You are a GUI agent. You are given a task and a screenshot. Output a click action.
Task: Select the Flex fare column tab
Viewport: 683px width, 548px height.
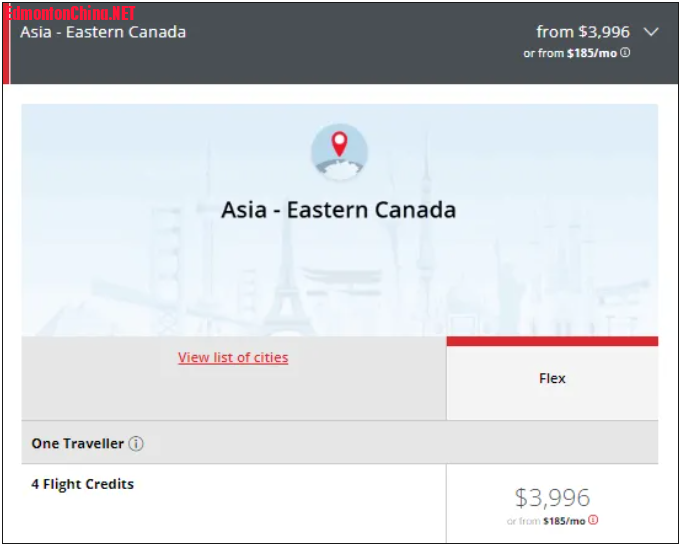click(552, 379)
